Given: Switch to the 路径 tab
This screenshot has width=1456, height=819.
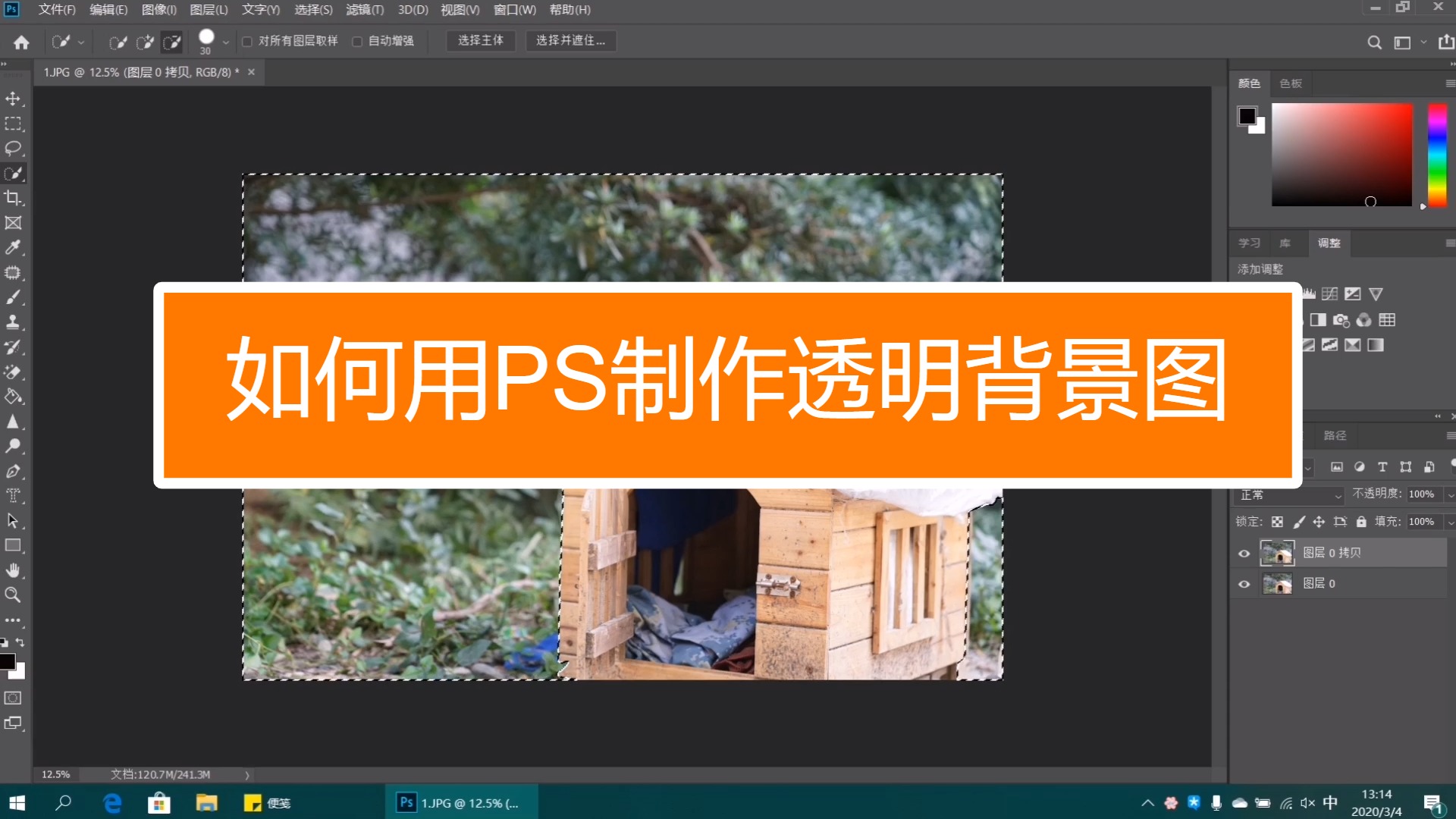Looking at the screenshot, I should 1335,435.
